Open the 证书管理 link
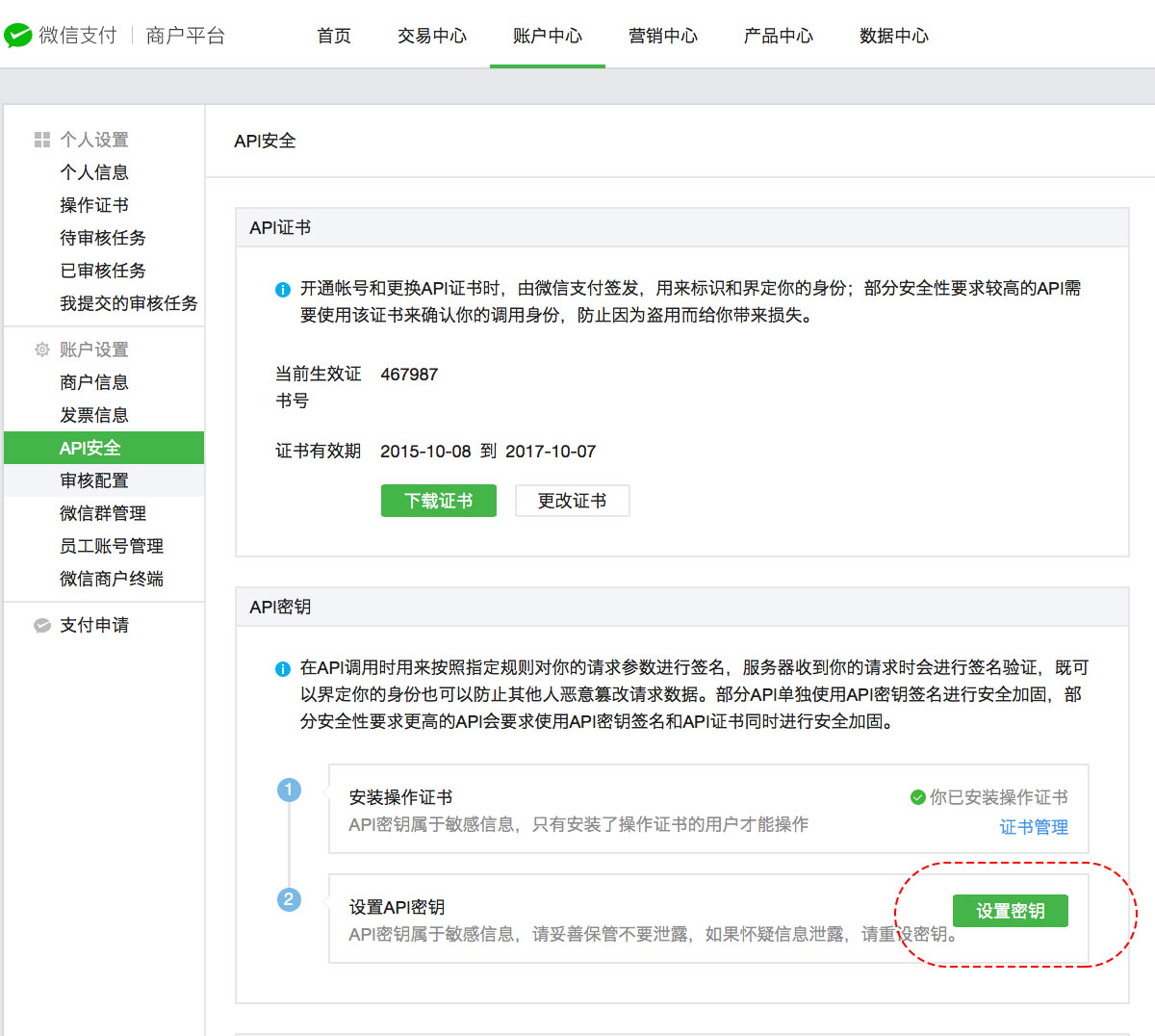Viewport: 1155px width, 1036px height. pyautogui.click(x=1034, y=827)
